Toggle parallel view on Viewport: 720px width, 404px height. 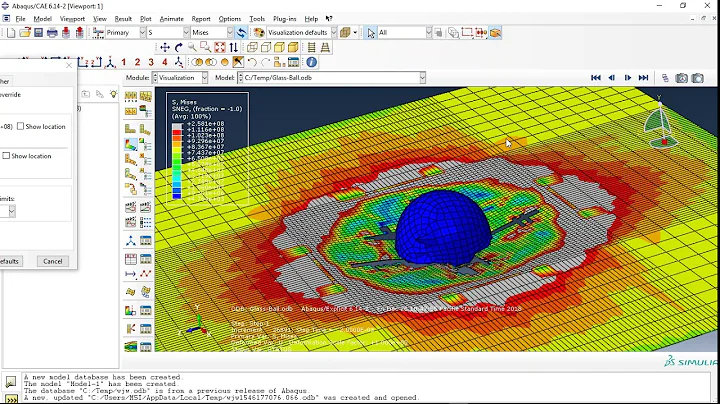[311, 47]
